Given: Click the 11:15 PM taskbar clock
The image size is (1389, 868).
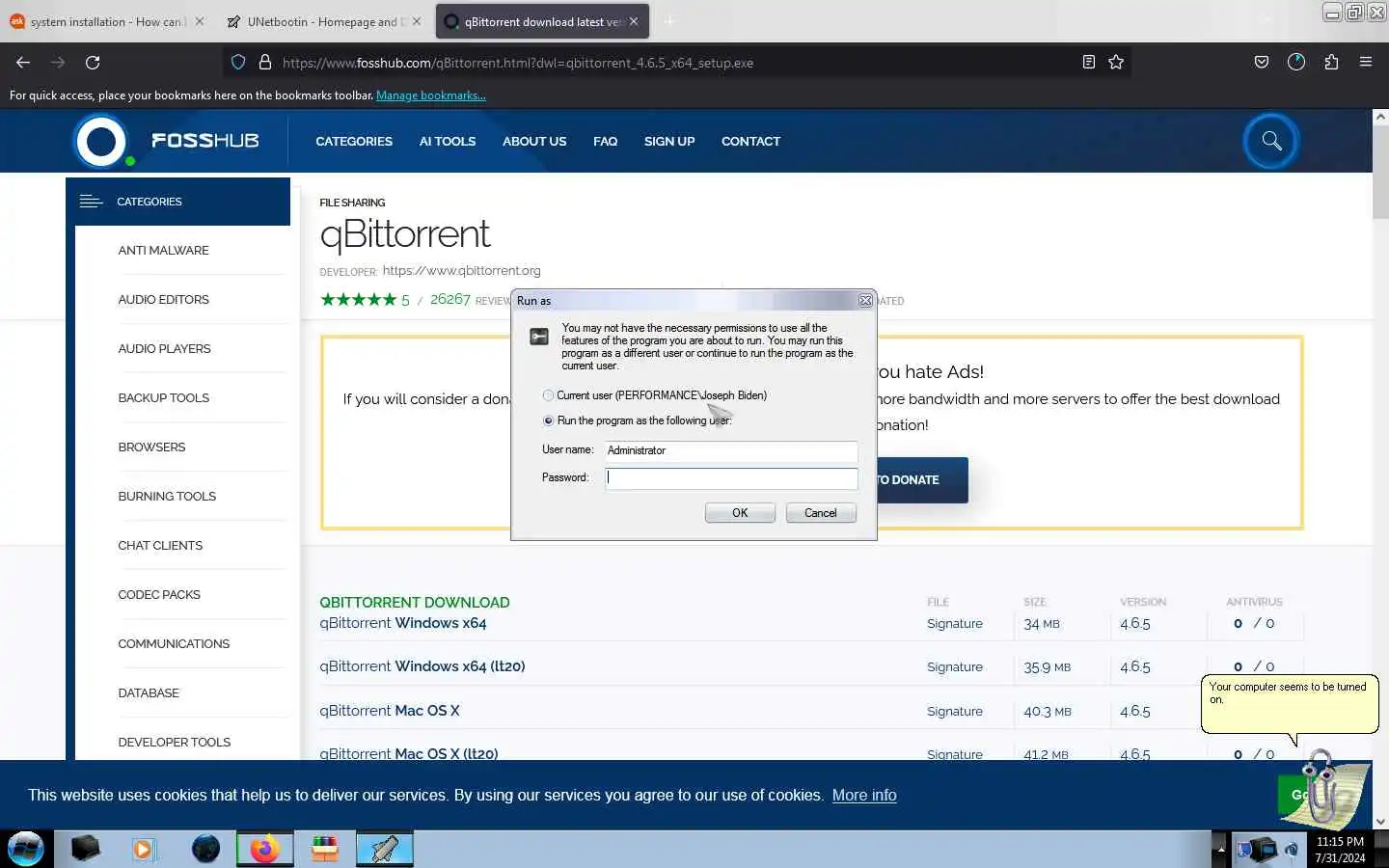Looking at the screenshot, I should (x=1340, y=842).
